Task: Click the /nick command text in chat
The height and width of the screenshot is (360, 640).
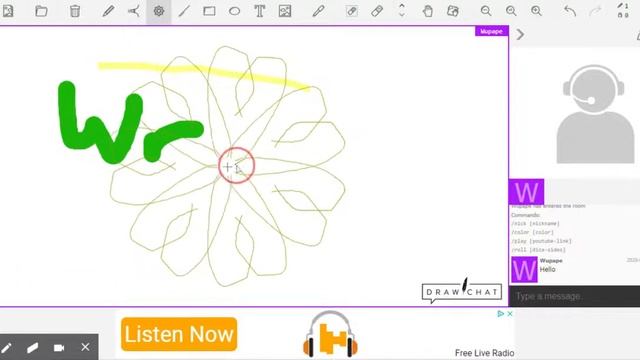Action: [x=535, y=224]
